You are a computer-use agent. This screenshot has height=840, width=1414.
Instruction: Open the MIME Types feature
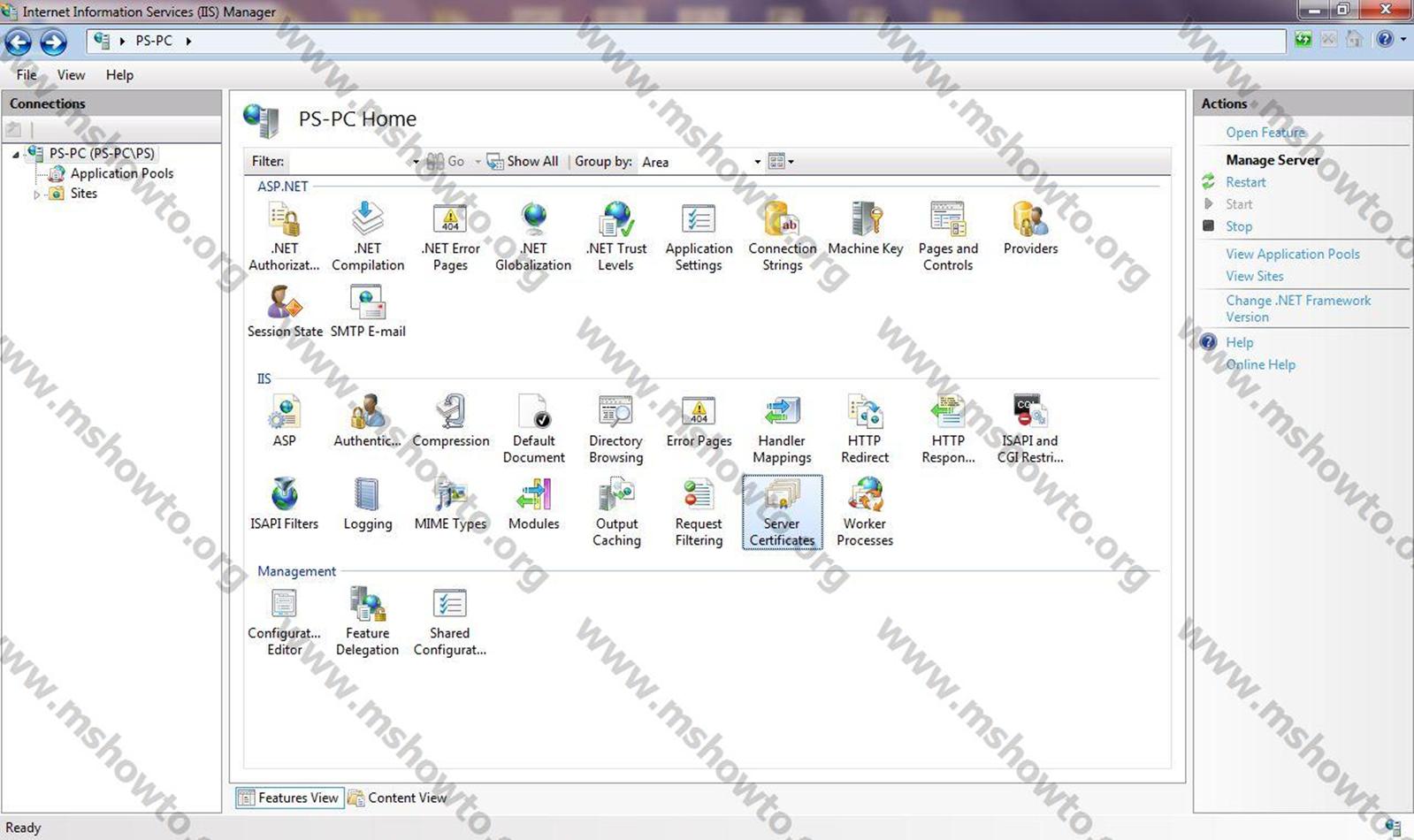tap(450, 504)
